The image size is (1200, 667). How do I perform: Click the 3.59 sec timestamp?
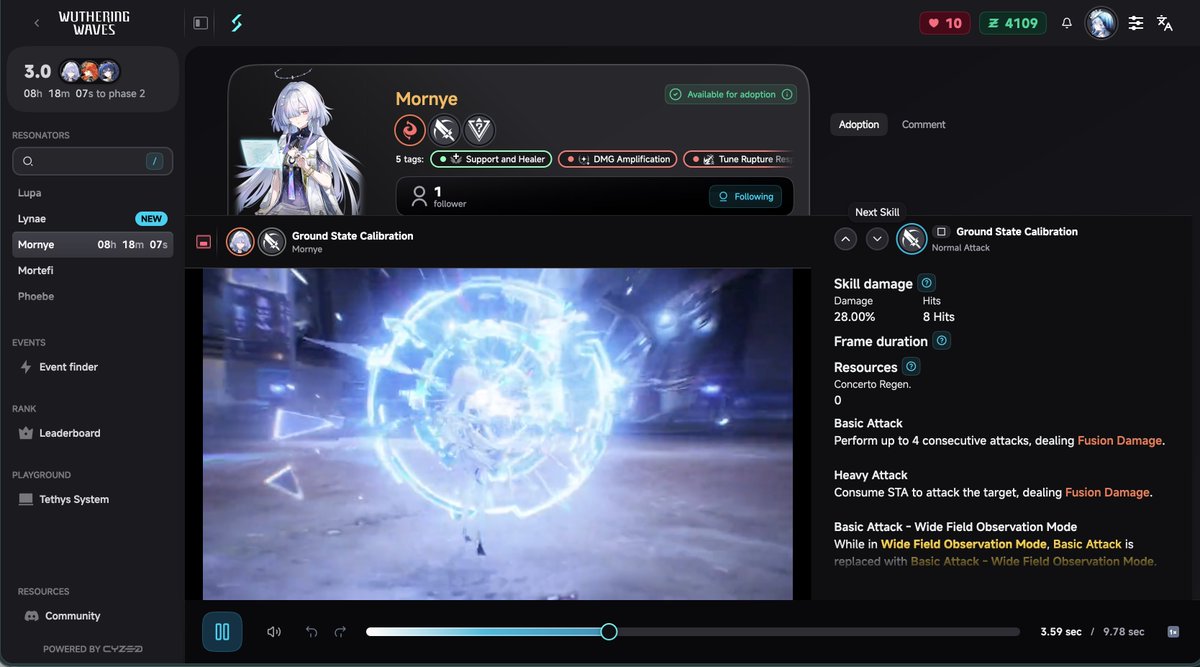1061,632
